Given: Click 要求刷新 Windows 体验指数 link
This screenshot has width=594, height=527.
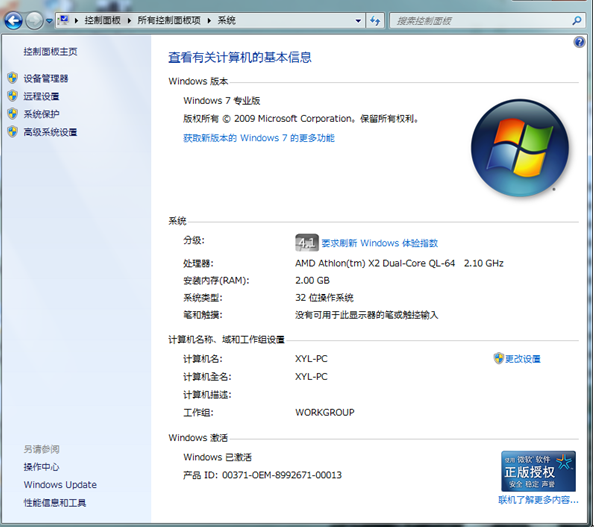Looking at the screenshot, I should [x=380, y=243].
